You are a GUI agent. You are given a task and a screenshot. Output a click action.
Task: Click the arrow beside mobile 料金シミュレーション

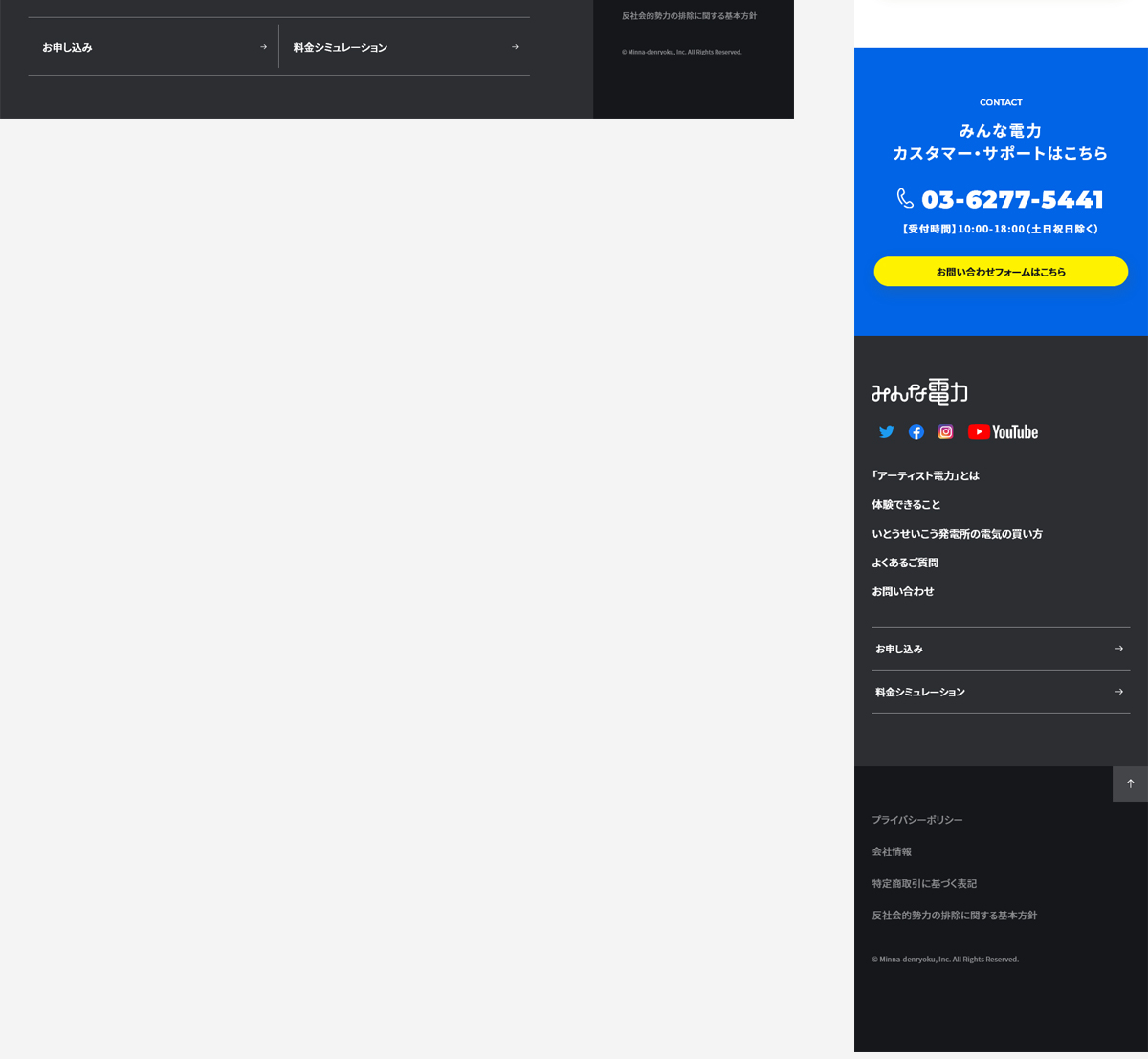pos(1119,692)
